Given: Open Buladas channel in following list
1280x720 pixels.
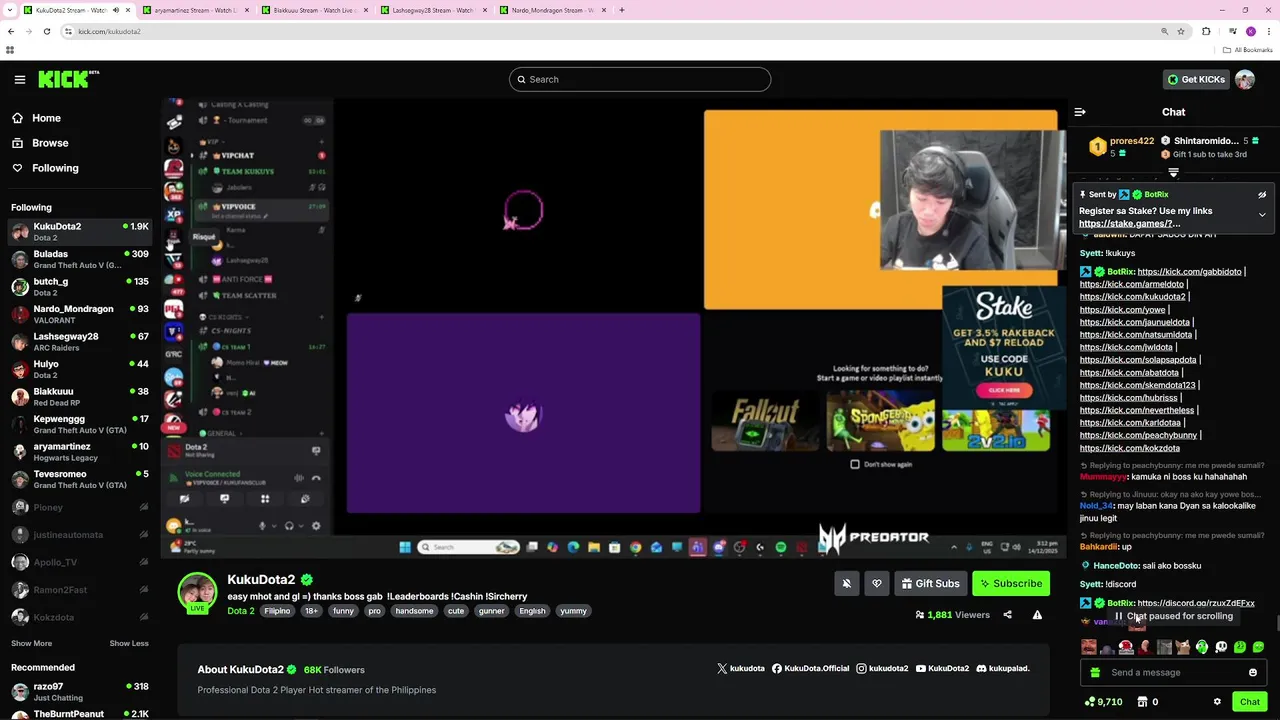Looking at the screenshot, I should pyautogui.click(x=79, y=259).
